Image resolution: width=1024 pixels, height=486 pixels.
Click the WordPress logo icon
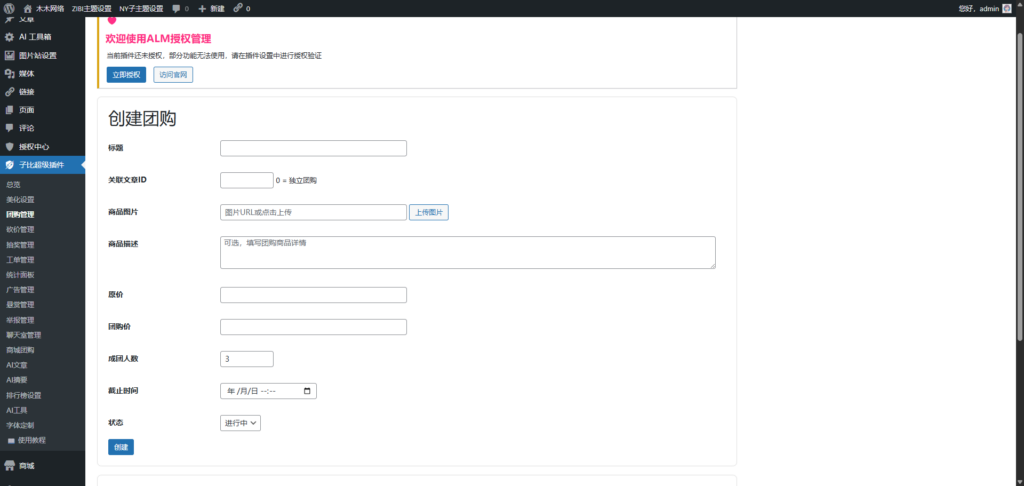(x=9, y=8)
